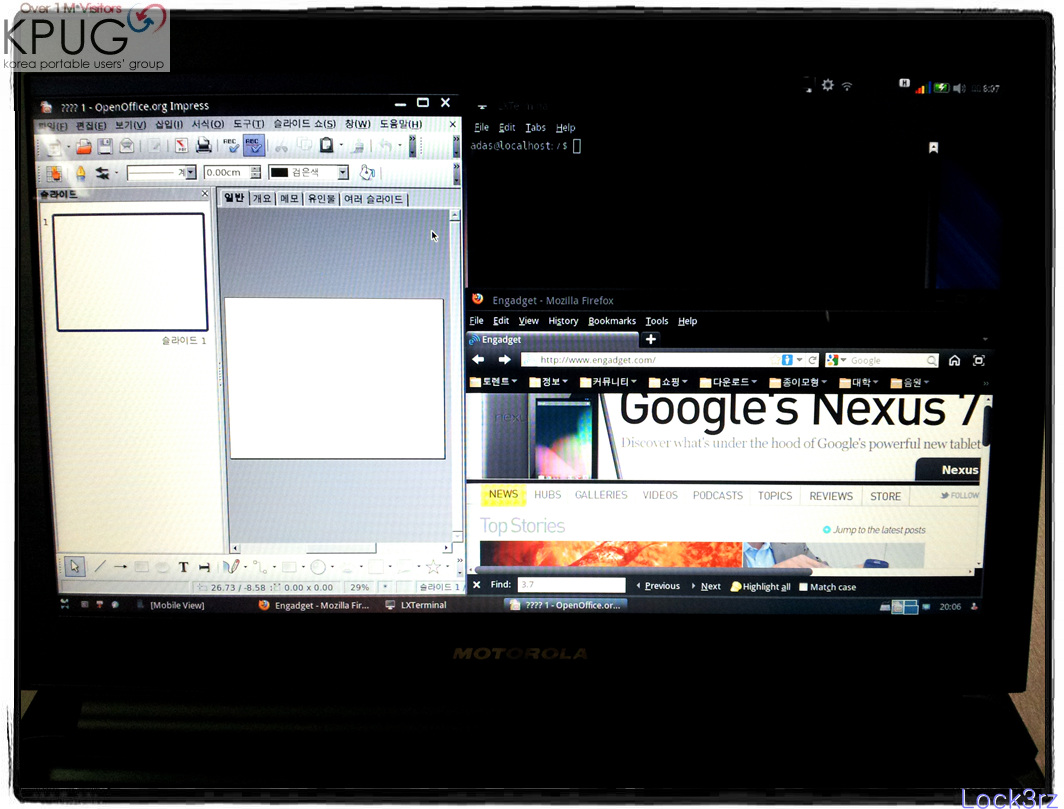This screenshot has width=1064, height=809.
Task: Open Engadget GALLERIES section link
Action: (x=601, y=495)
